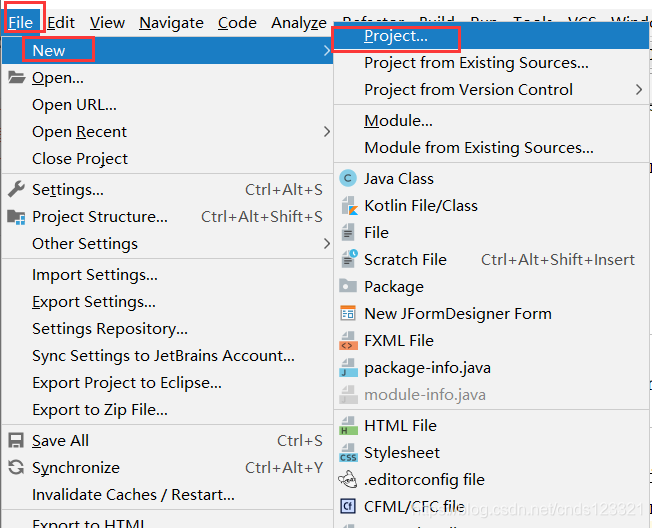
Task: Click the package-info.java icon
Action: pyautogui.click(x=348, y=368)
